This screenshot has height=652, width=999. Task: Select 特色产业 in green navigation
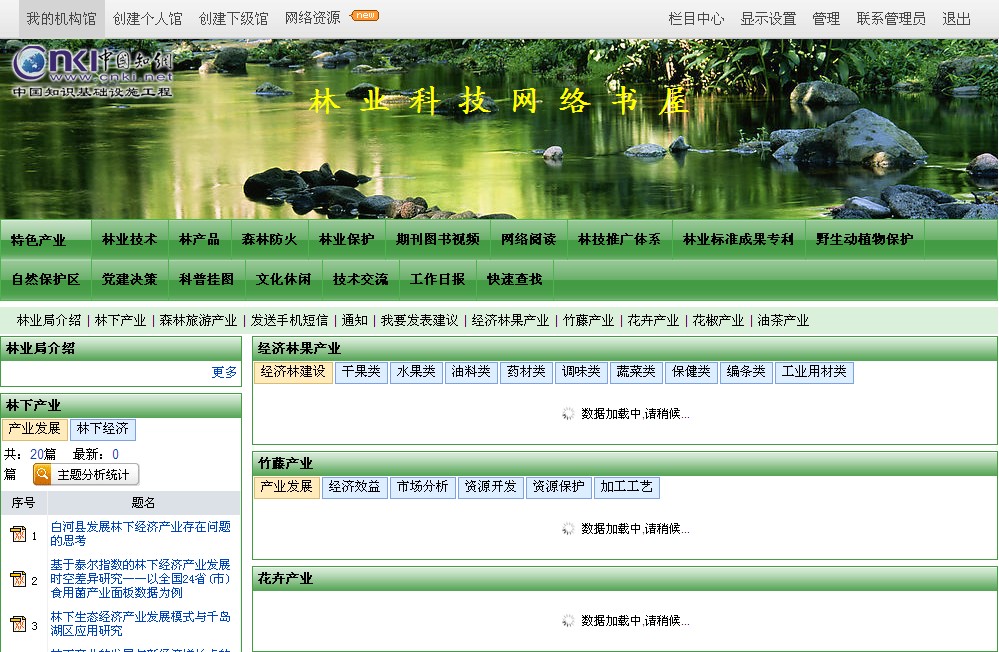point(46,240)
